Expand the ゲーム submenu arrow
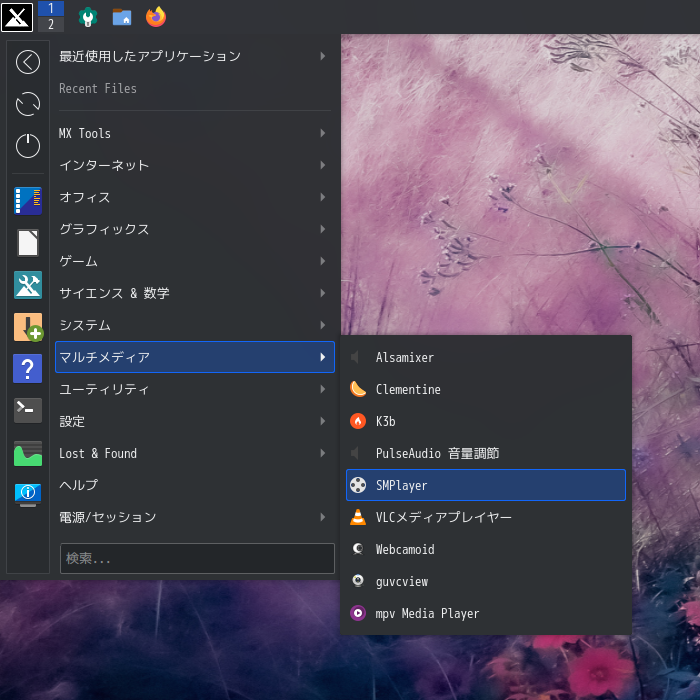This screenshot has width=700, height=700. pyautogui.click(x=323, y=261)
